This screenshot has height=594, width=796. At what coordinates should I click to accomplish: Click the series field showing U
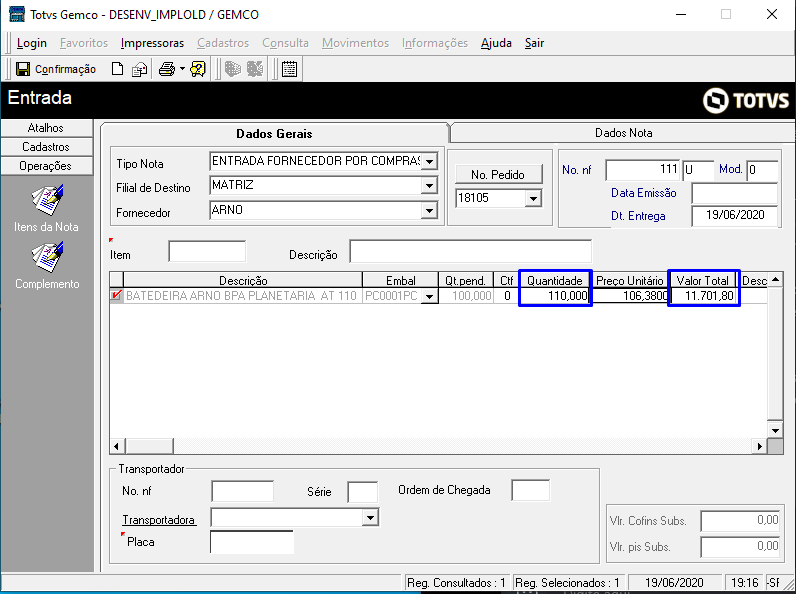click(x=698, y=170)
